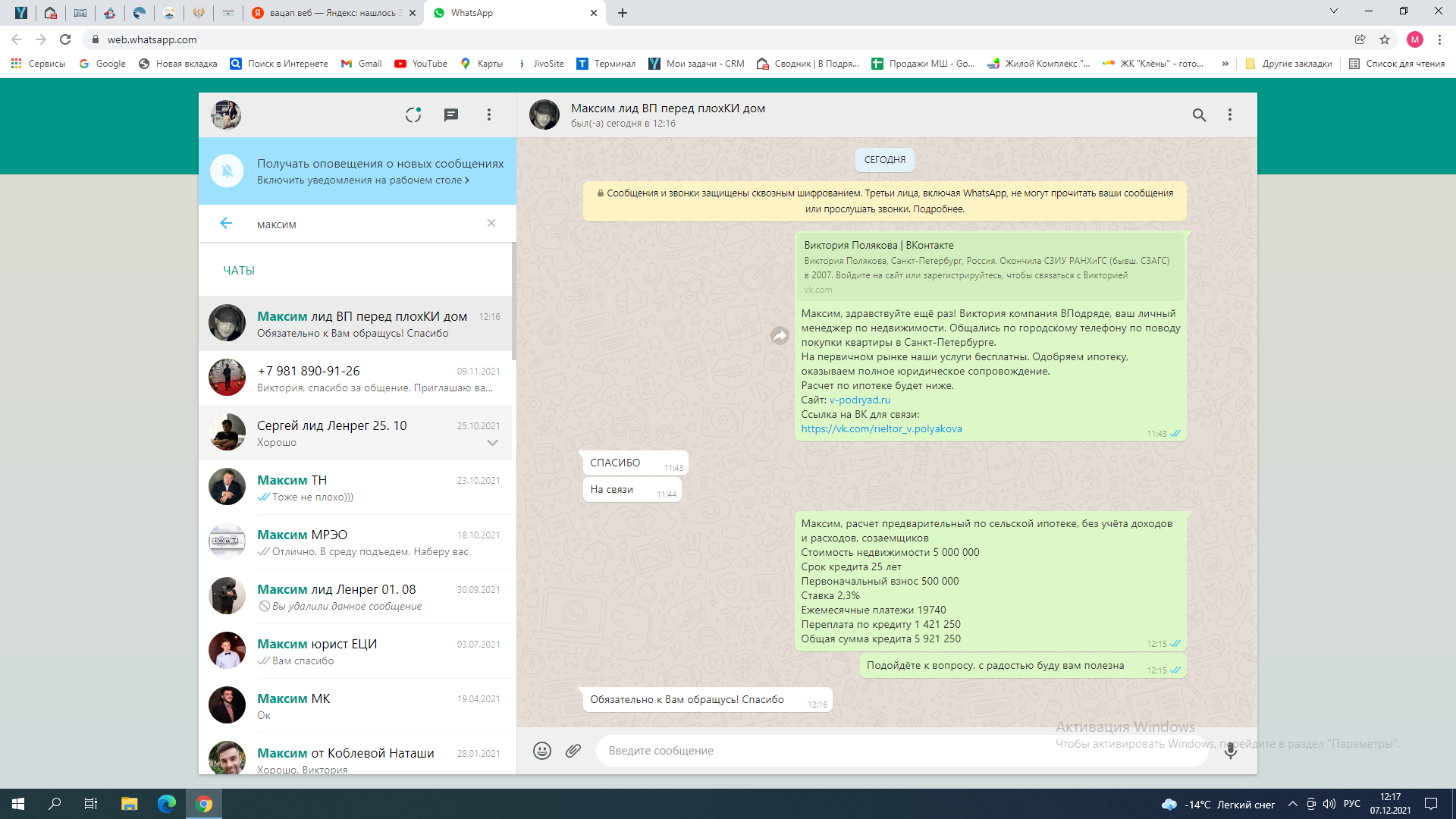Image resolution: width=1456 pixels, height=819 pixels.
Task: Enable desktop notifications banner link
Action: [x=362, y=180]
